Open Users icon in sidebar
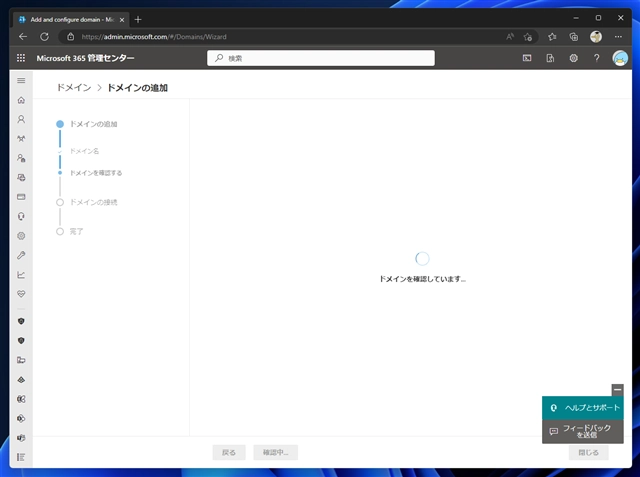The height and width of the screenshot is (477, 640). [21, 119]
